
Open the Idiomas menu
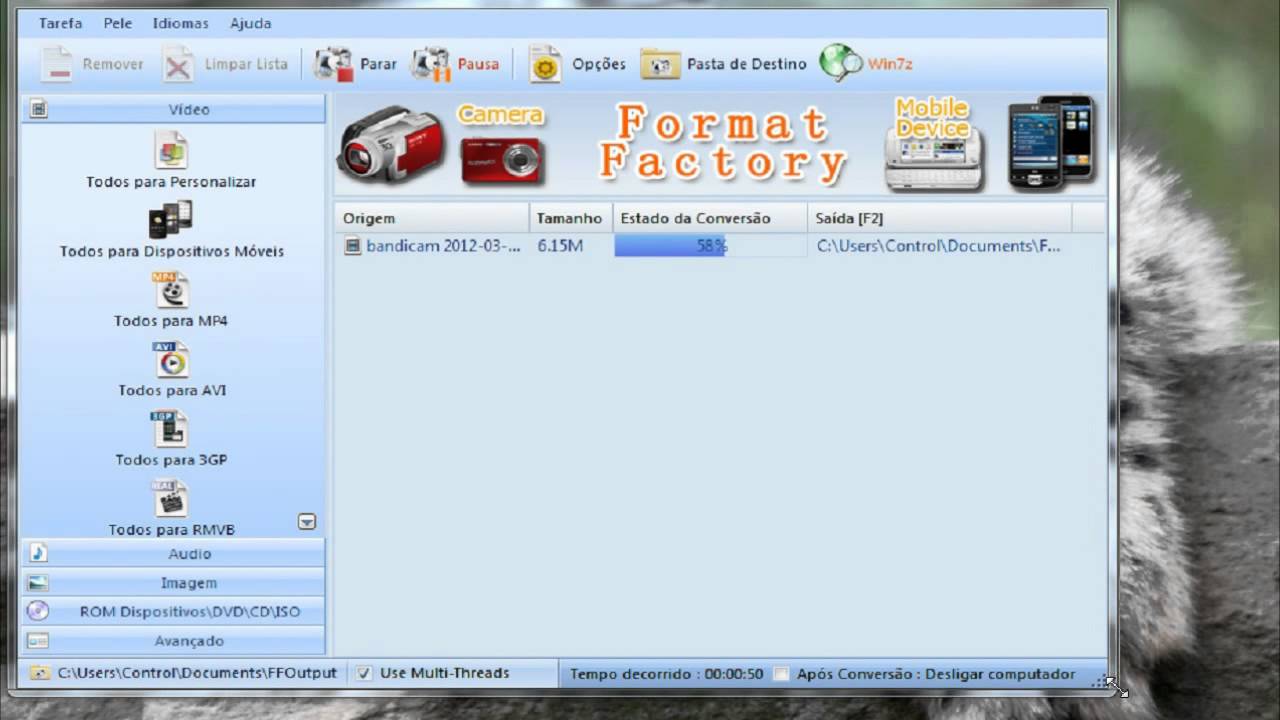(181, 23)
